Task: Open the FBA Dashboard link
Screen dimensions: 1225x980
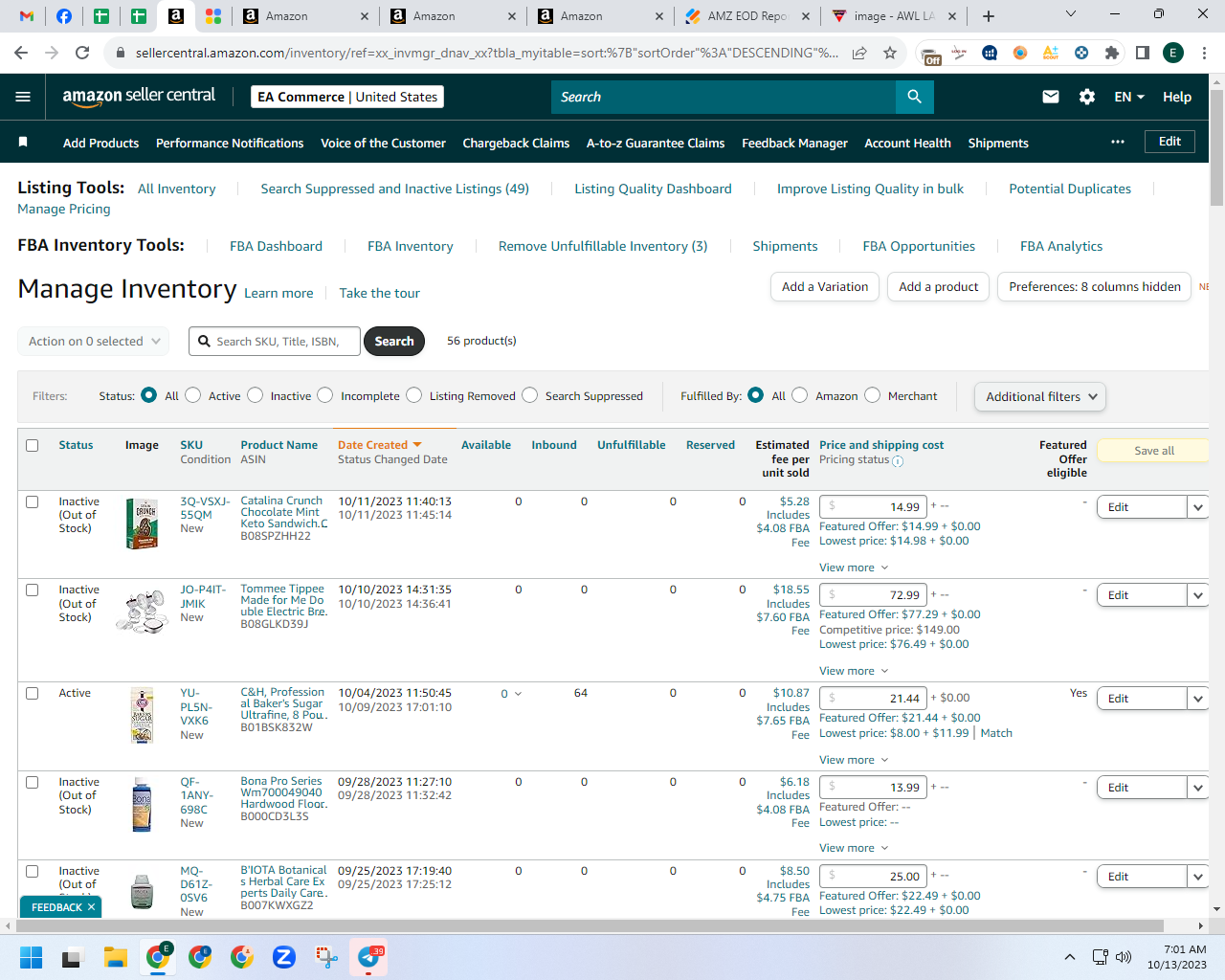Action: tap(276, 246)
